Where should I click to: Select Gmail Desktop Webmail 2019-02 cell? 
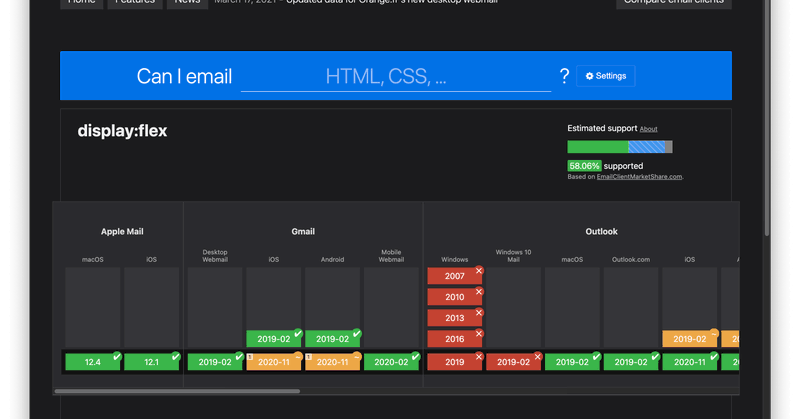coord(215,362)
